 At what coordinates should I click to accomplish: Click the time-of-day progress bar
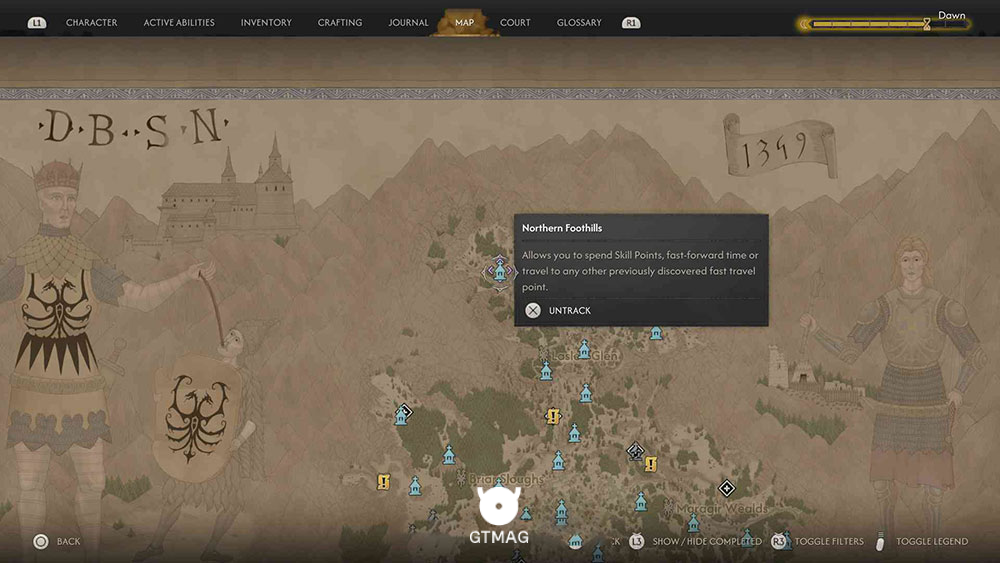click(885, 24)
